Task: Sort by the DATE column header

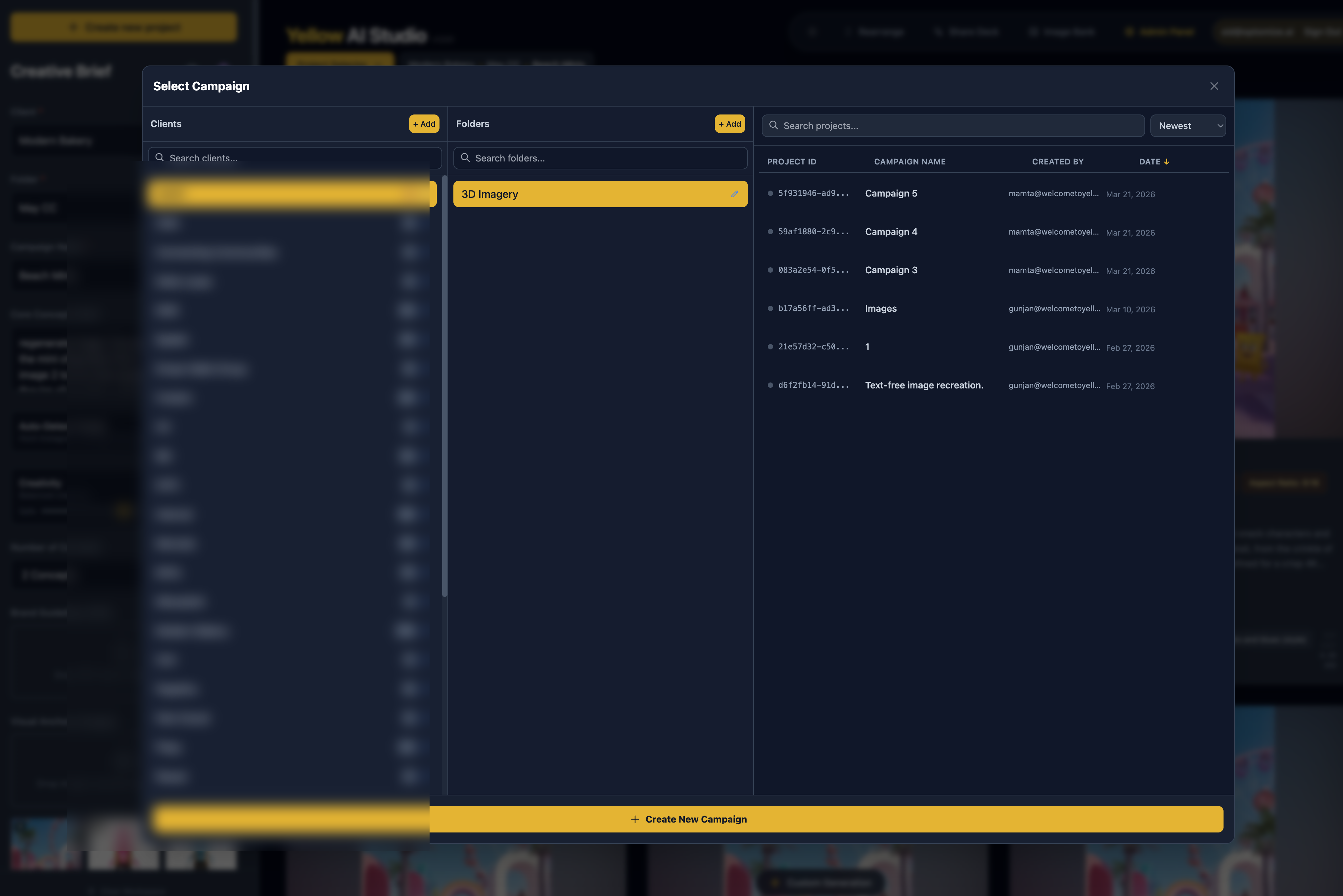Action: point(1154,162)
